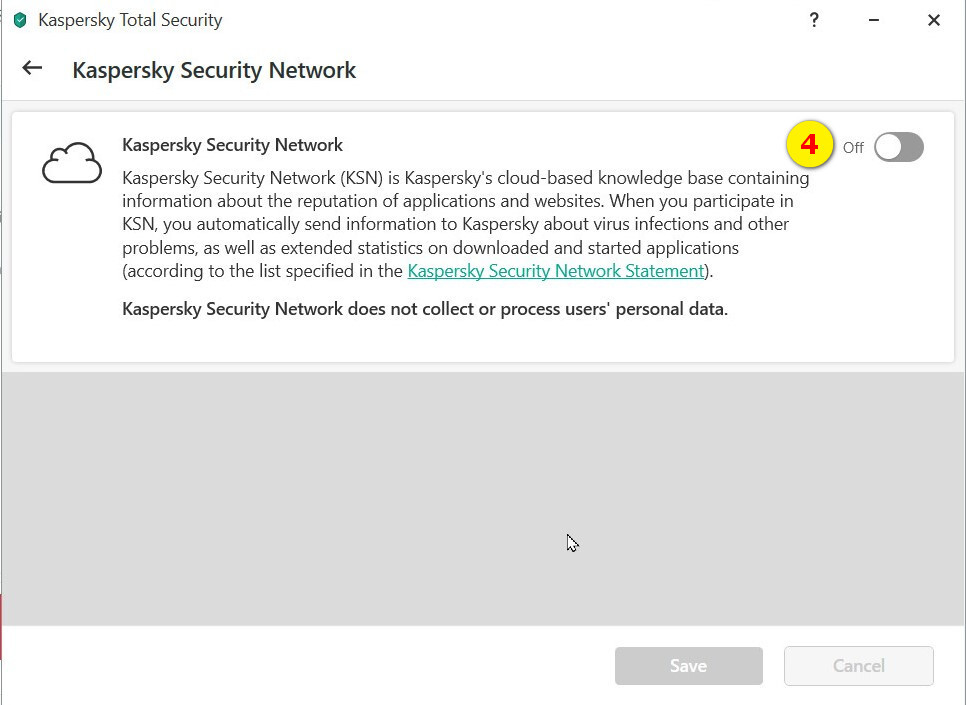
Task: Open help with the question mark icon
Action: (x=814, y=20)
